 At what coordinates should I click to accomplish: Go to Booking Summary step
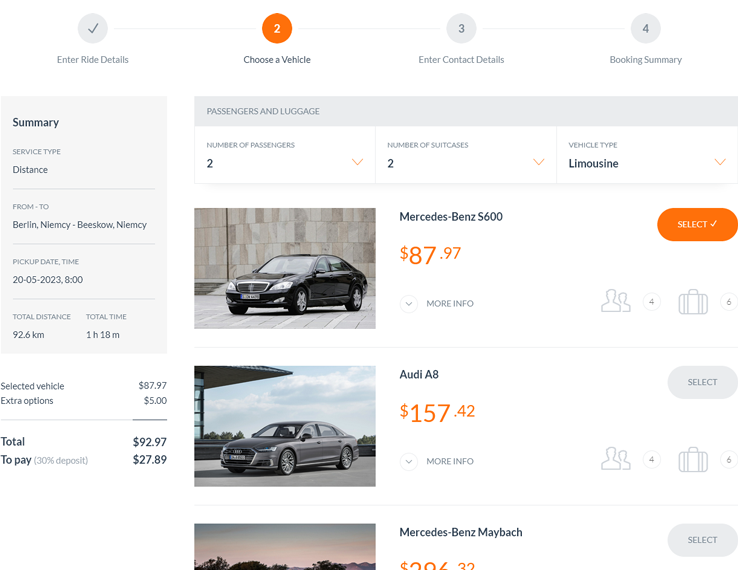click(x=645, y=60)
